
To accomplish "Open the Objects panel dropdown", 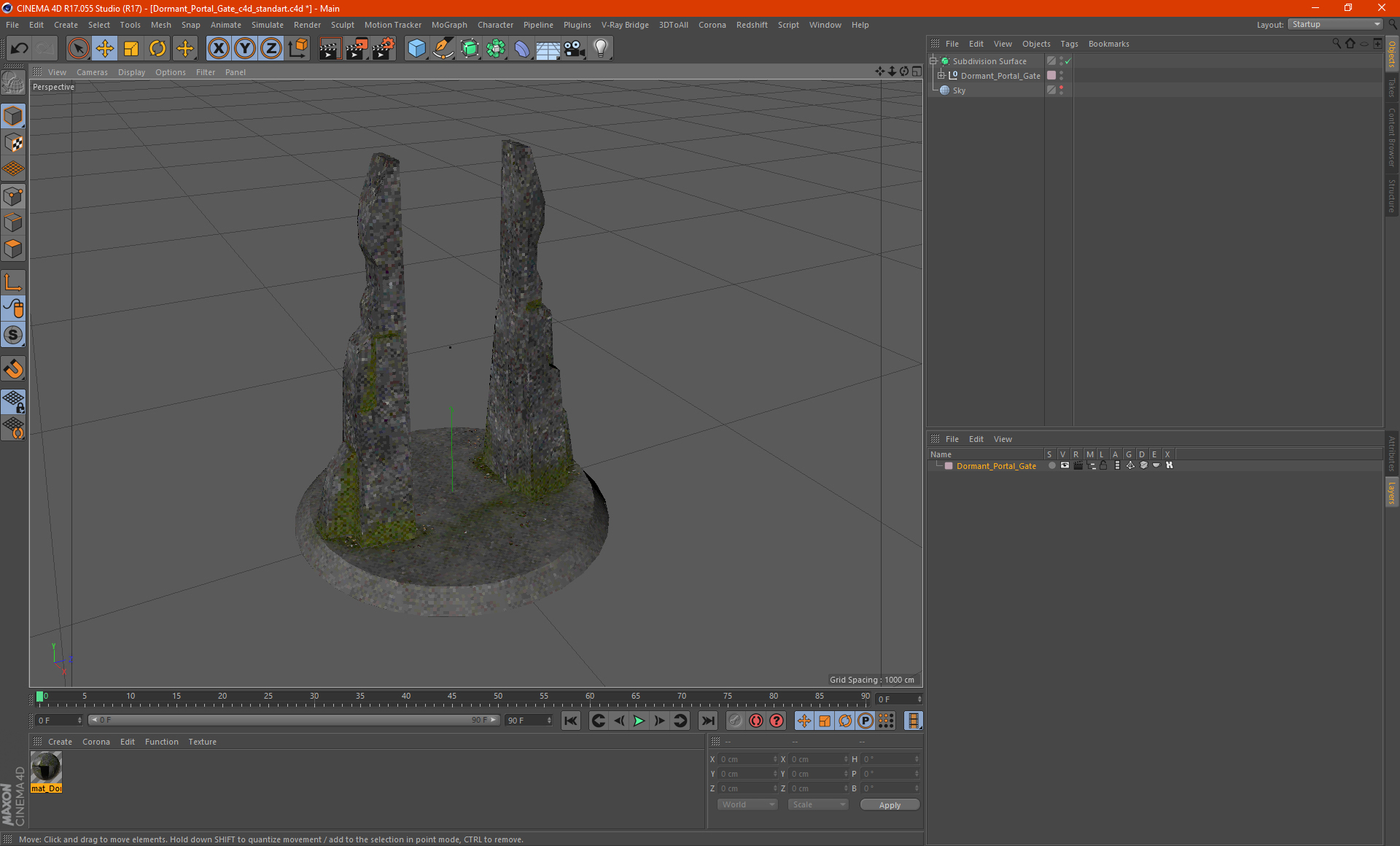I will (x=1037, y=43).
